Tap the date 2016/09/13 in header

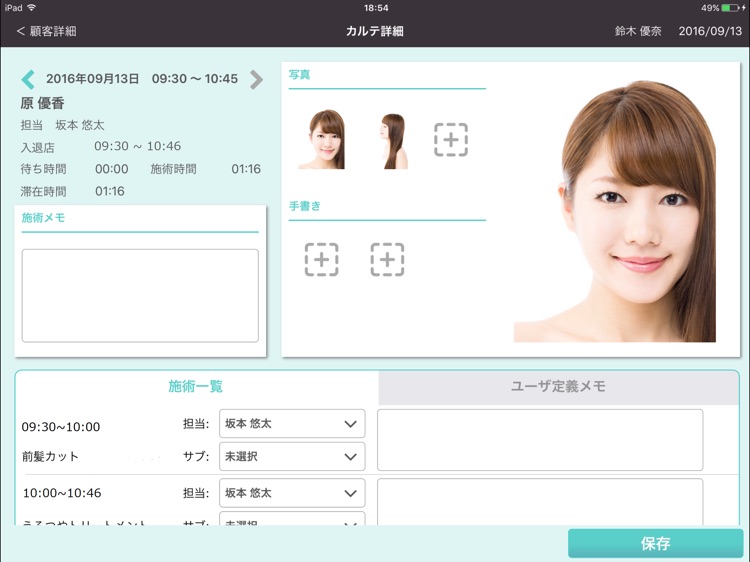tap(710, 31)
